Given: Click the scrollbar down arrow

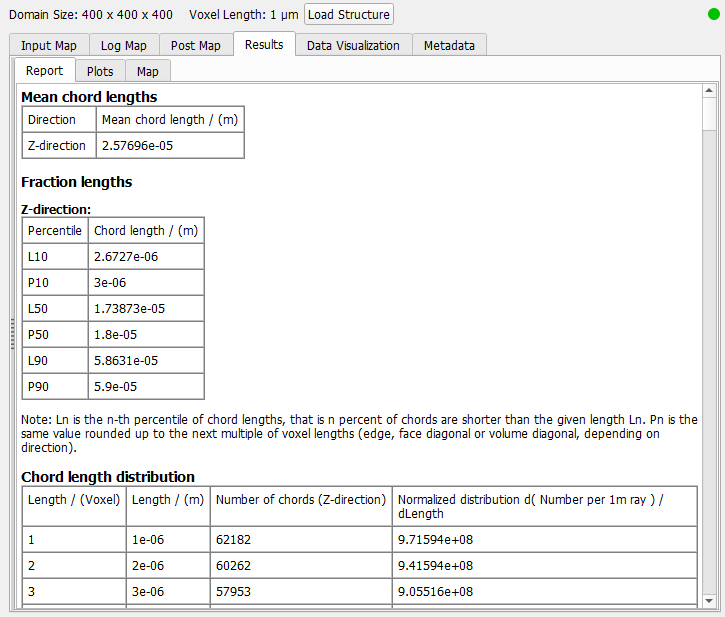Looking at the screenshot, I should [709, 600].
